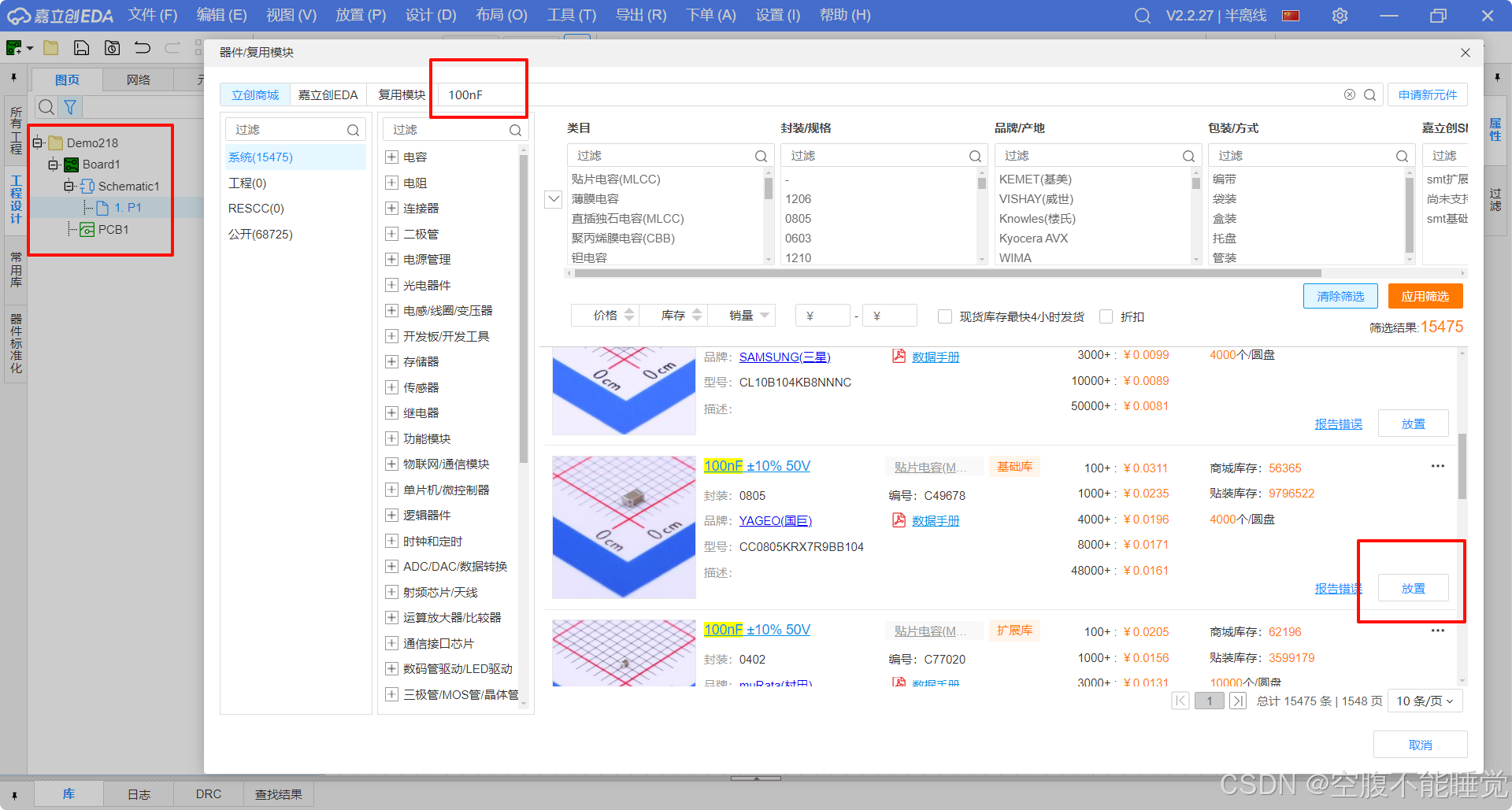Select 0805 in the package filter list
The width and height of the screenshot is (1512, 810).
798,218
